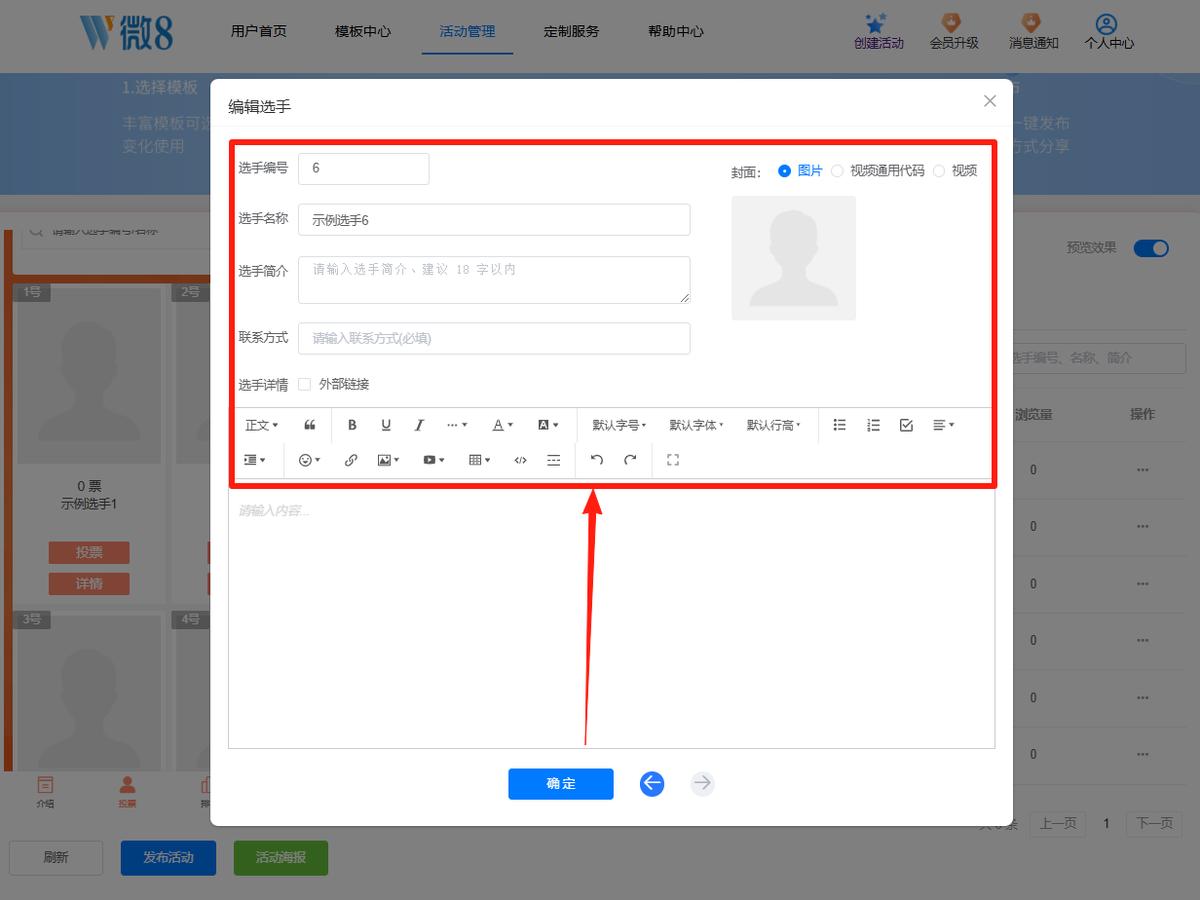Open the 正文 heading style dropdown

click(262, 425)
